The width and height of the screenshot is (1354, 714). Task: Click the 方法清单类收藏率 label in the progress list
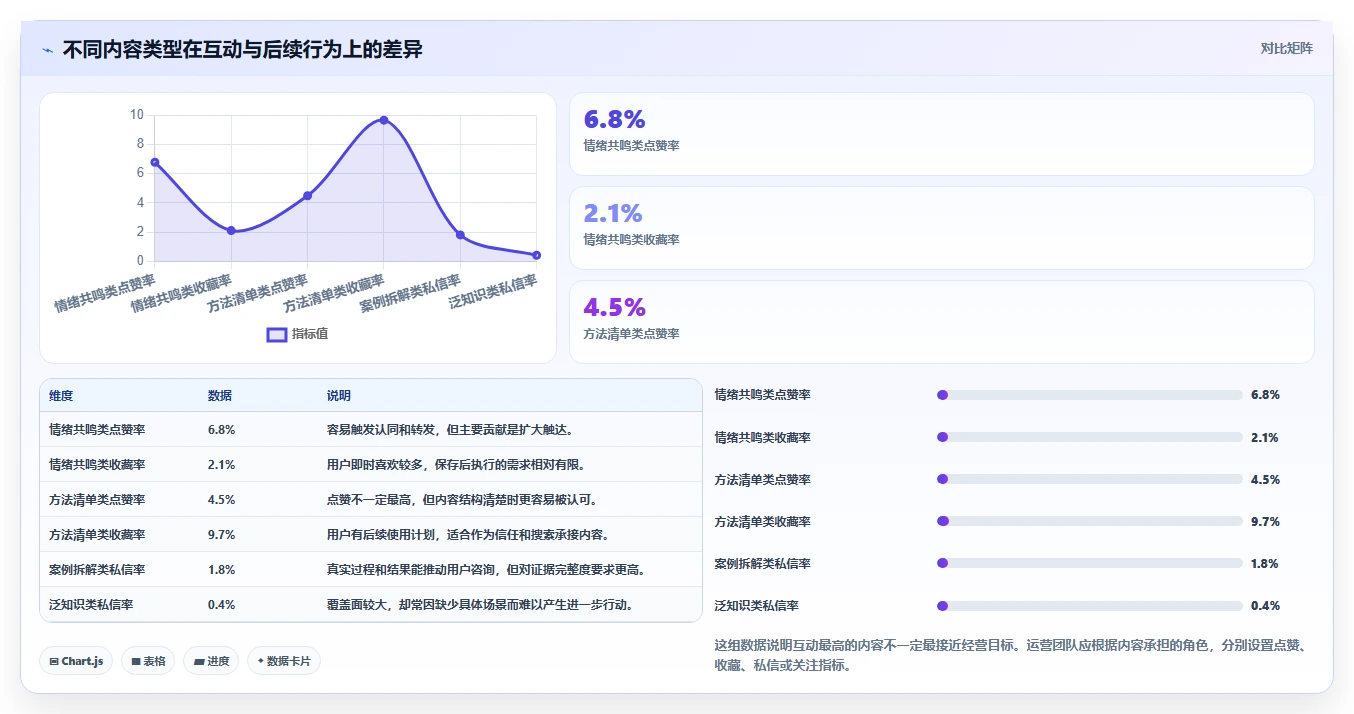763,521
